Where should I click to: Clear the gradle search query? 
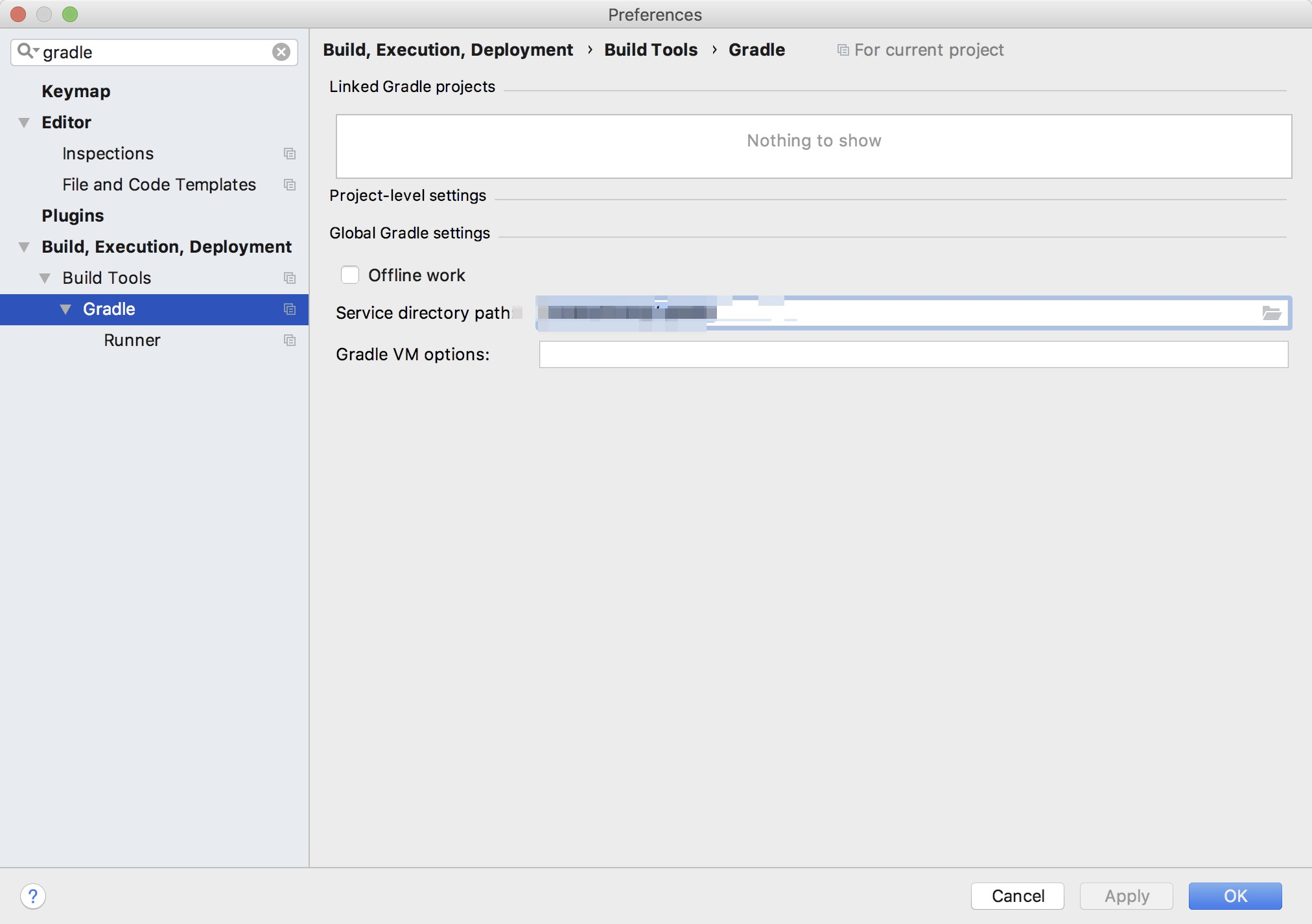pyautogui.click(x=281, y=52)
